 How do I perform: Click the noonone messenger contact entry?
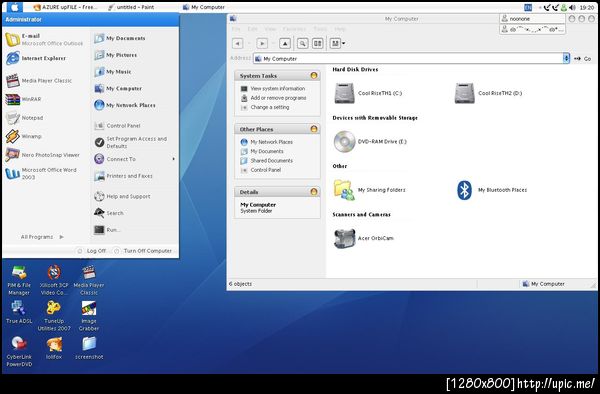click(x=532, y=18)
